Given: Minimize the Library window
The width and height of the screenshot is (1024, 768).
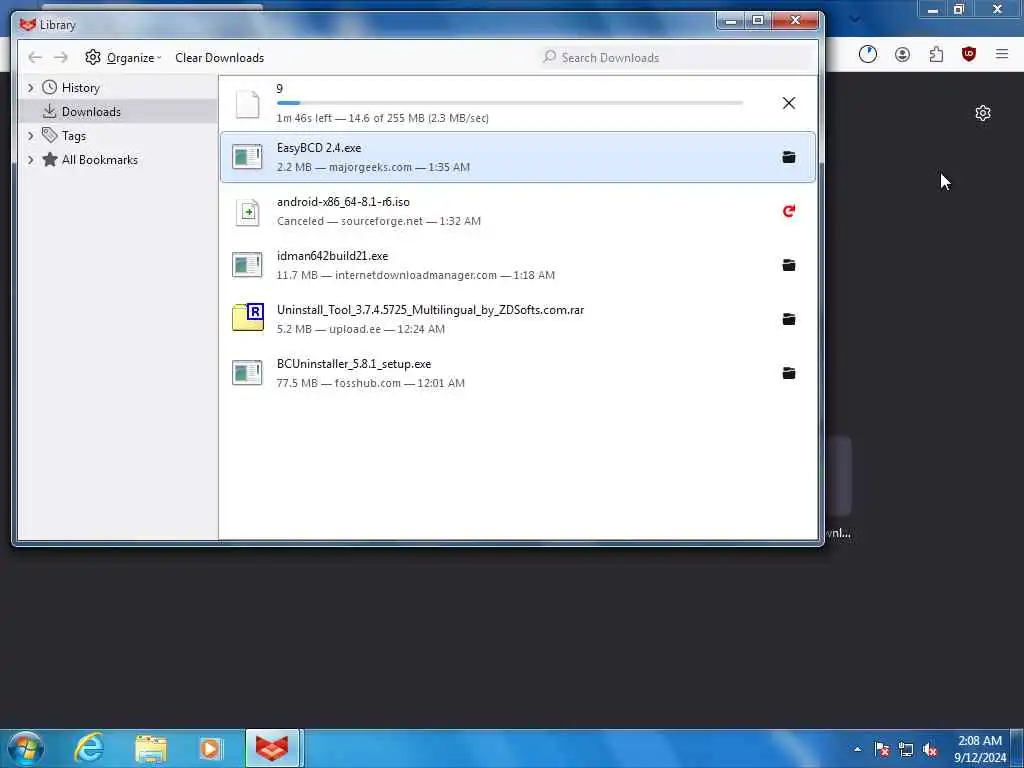Looking at the screenshot, I should [x=731, y=21].
